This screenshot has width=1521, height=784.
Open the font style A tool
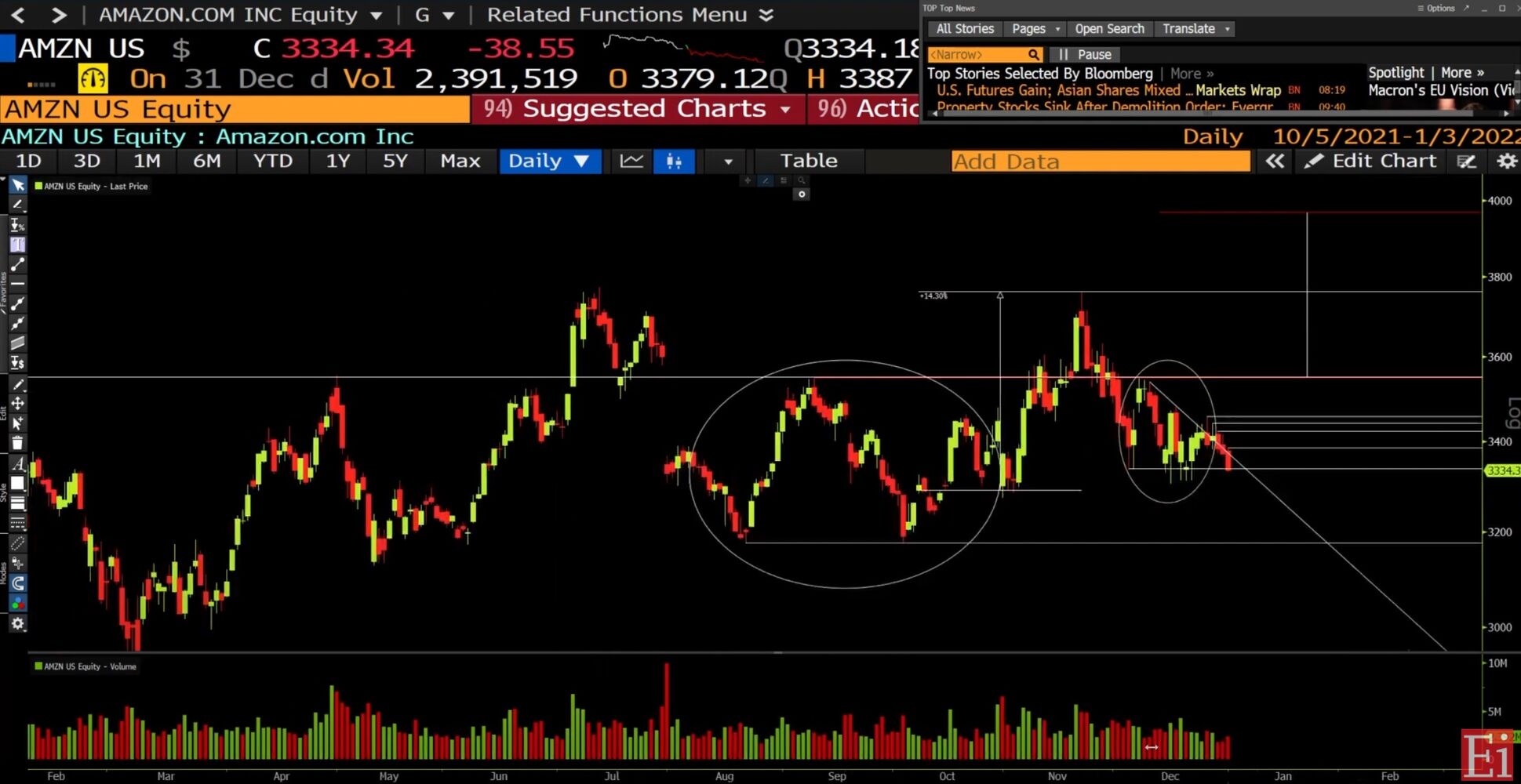click(x=17, y=464)
